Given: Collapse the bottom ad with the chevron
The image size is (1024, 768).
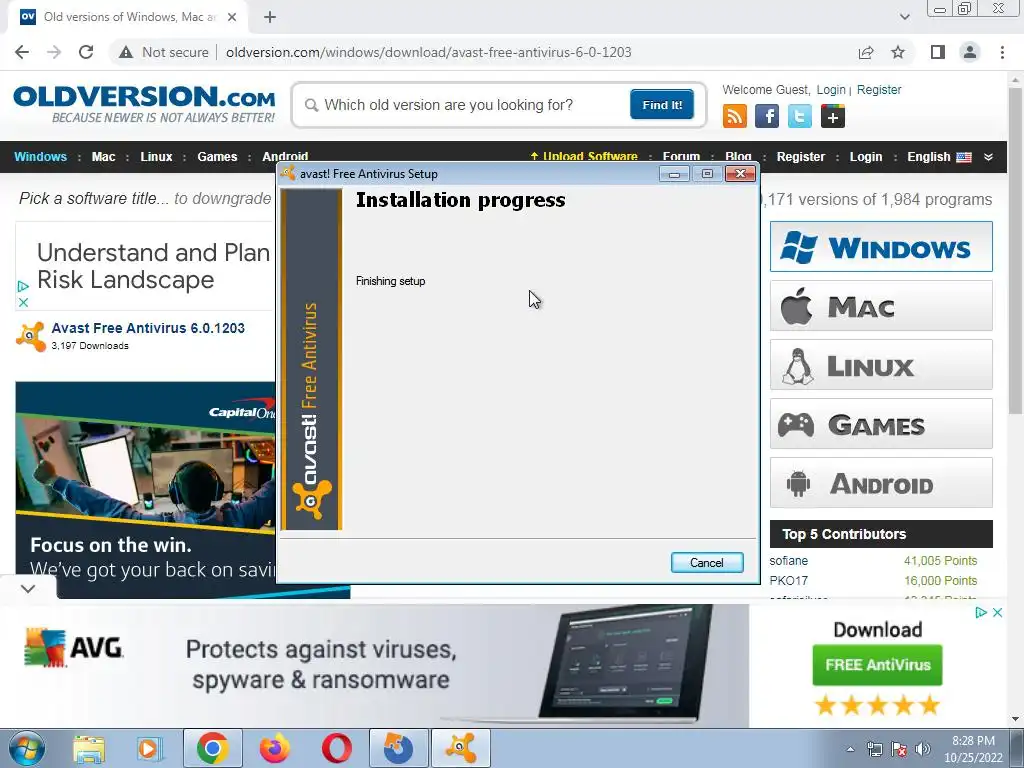Looking at the screenshot, I should pyautogui.click(x=28, y=589).
